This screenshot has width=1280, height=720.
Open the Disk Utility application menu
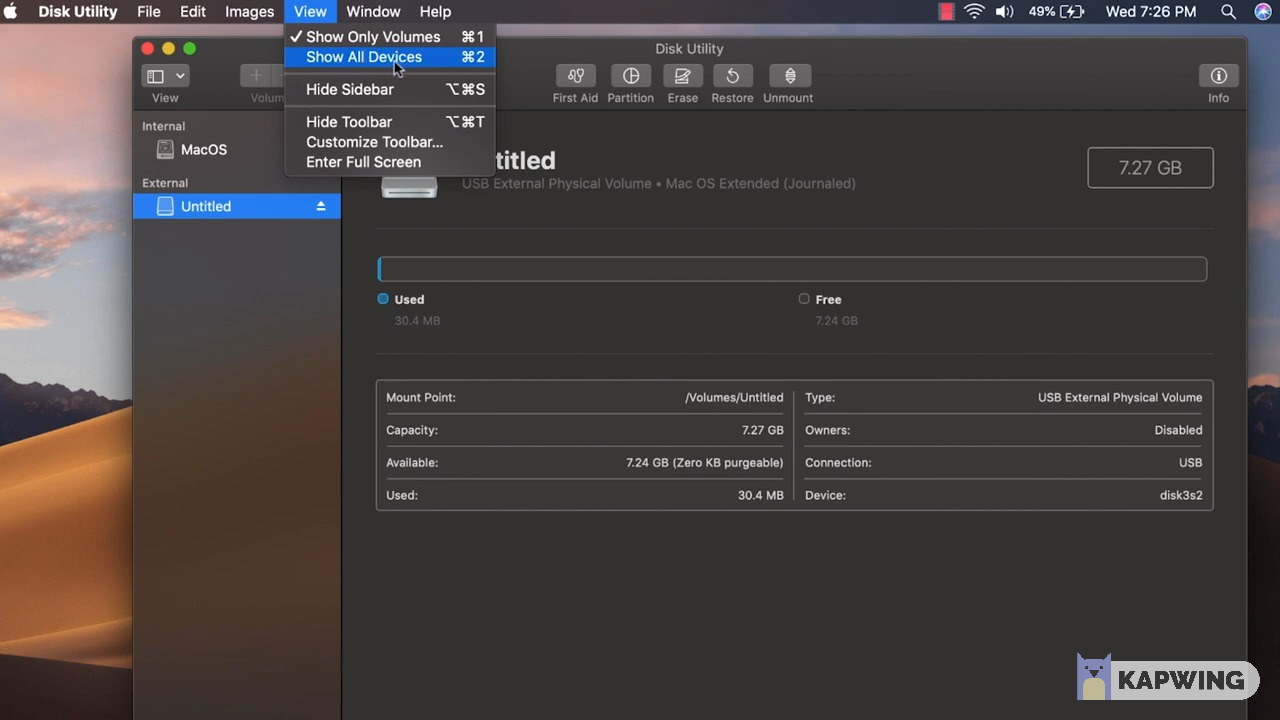pyautogui.click(x=78, y=12)
